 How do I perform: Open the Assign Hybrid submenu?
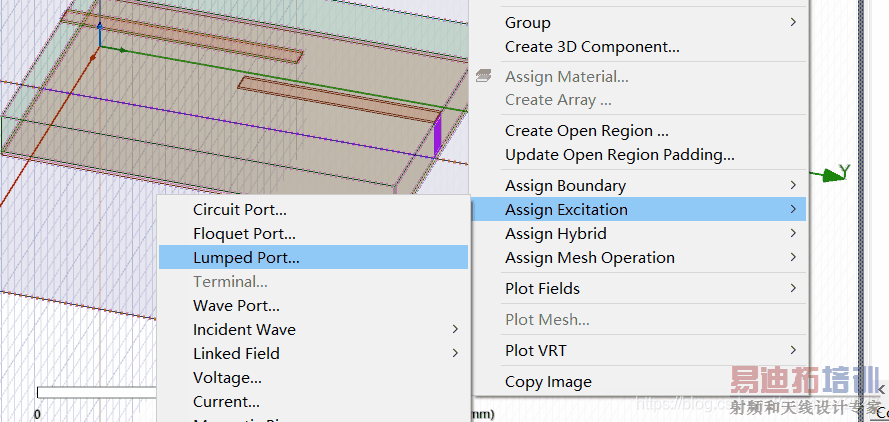click(x=640, y=234)
